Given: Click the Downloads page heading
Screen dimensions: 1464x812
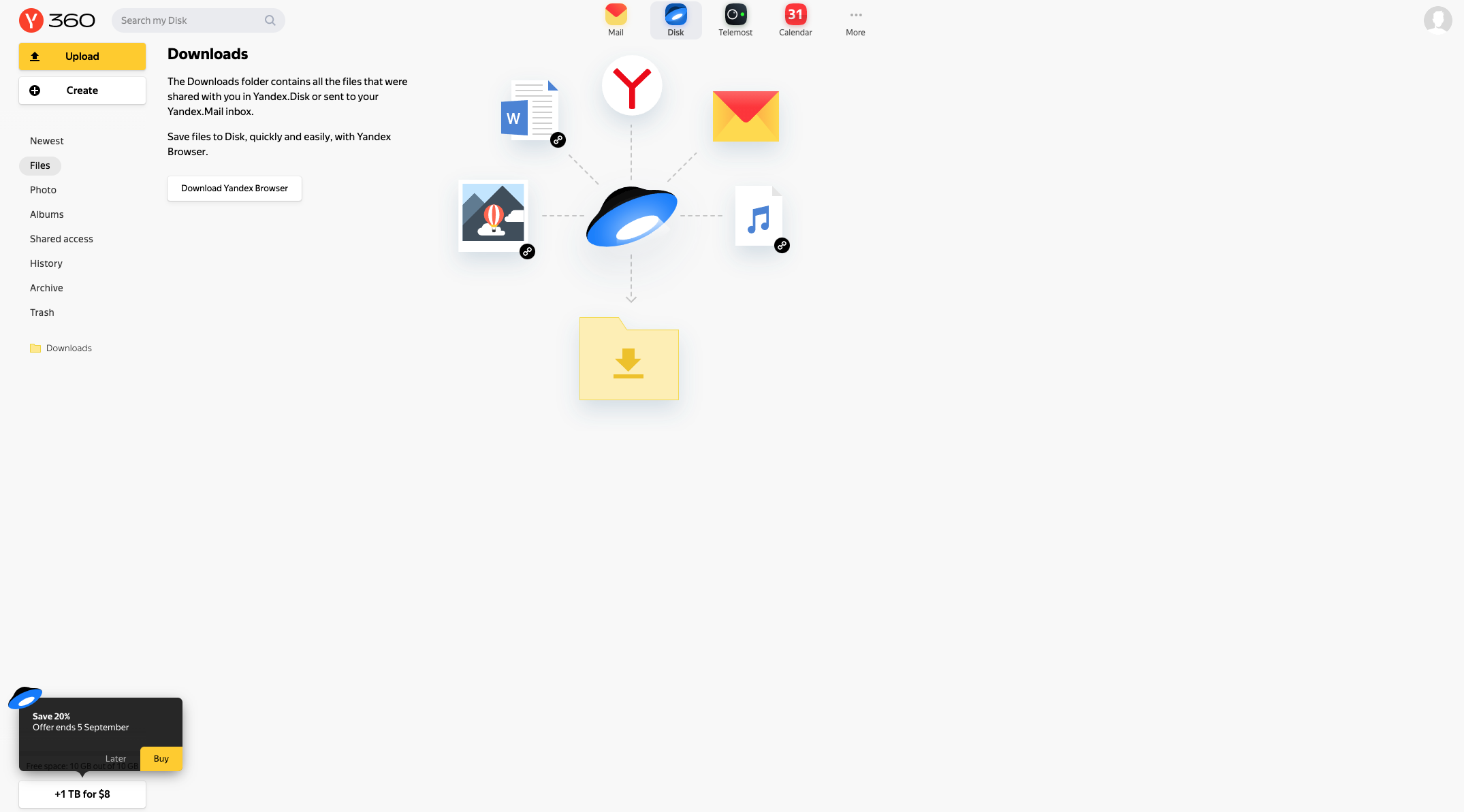Looking at the screenshot, I should click(x=208, y=54).
